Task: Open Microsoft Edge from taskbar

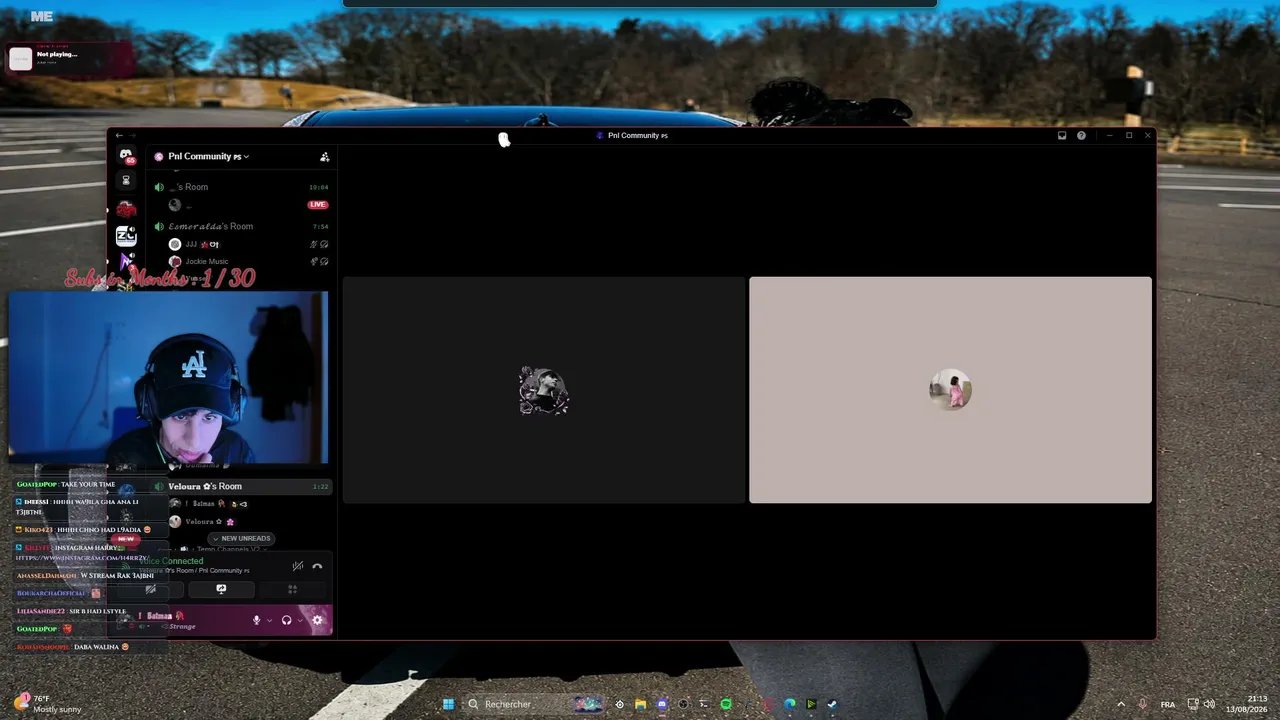Action: [x=790, y=704]
